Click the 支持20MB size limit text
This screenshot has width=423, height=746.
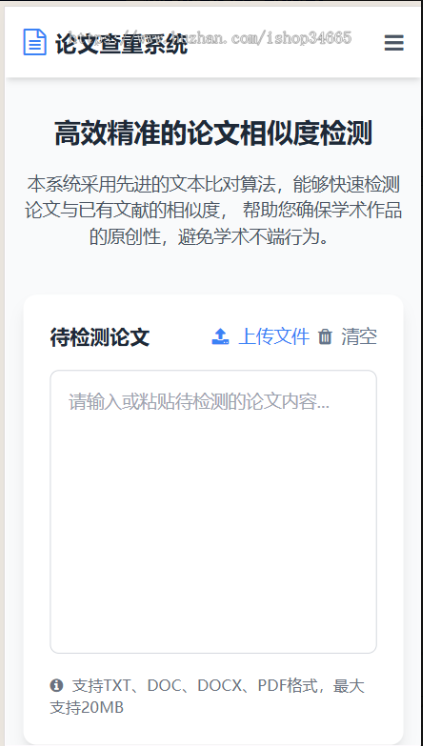(x=87, y=708)
